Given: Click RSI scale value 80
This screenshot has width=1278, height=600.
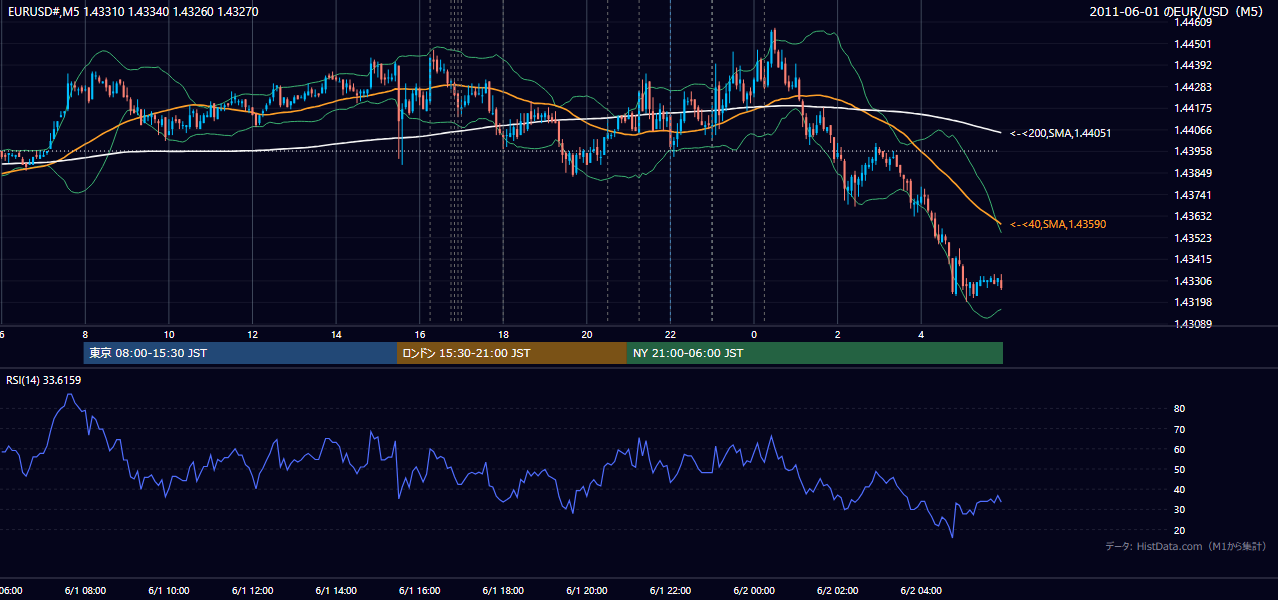Looking at the screenshot, I should pyautogui.click(x=1180, y=409).
